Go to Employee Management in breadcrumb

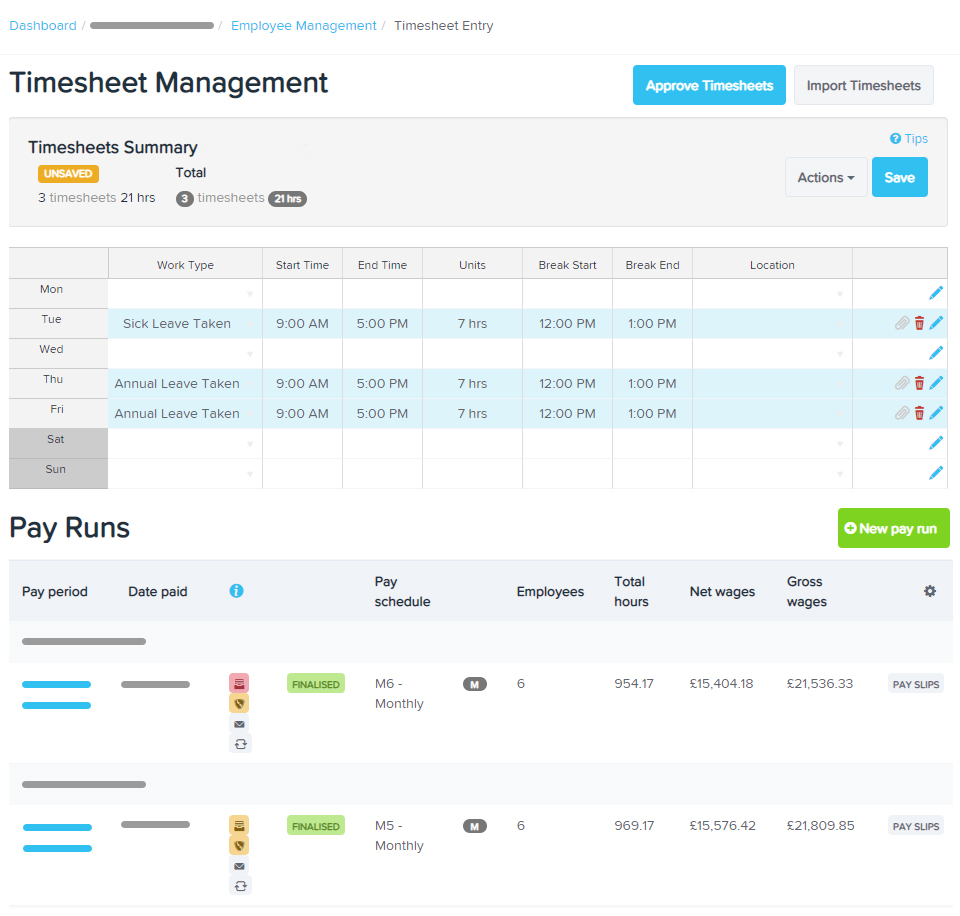[x=303, y=26]
